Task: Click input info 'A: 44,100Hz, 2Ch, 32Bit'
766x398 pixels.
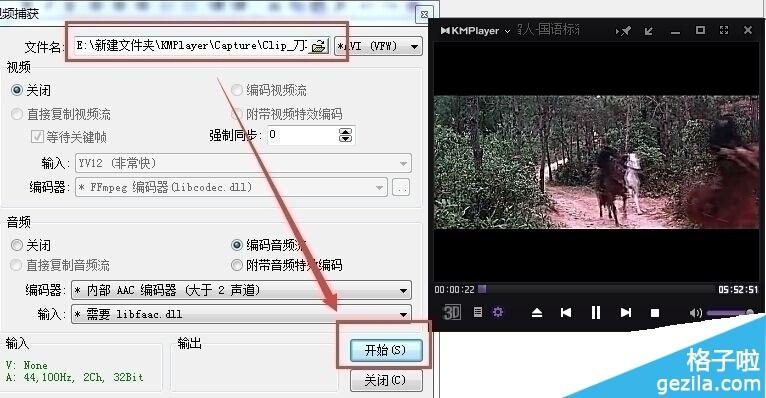Action: (x=75, y=377)
